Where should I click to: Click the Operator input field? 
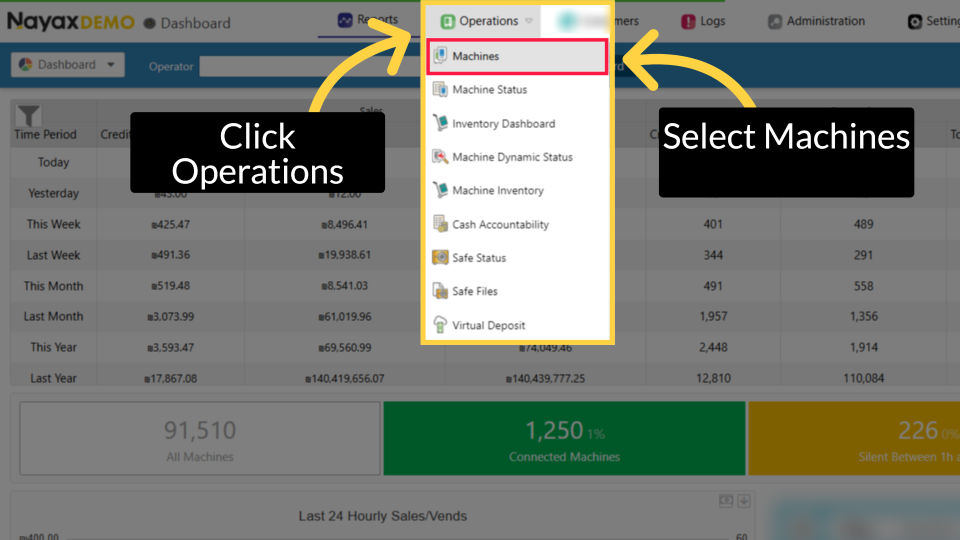click(309, 66)
